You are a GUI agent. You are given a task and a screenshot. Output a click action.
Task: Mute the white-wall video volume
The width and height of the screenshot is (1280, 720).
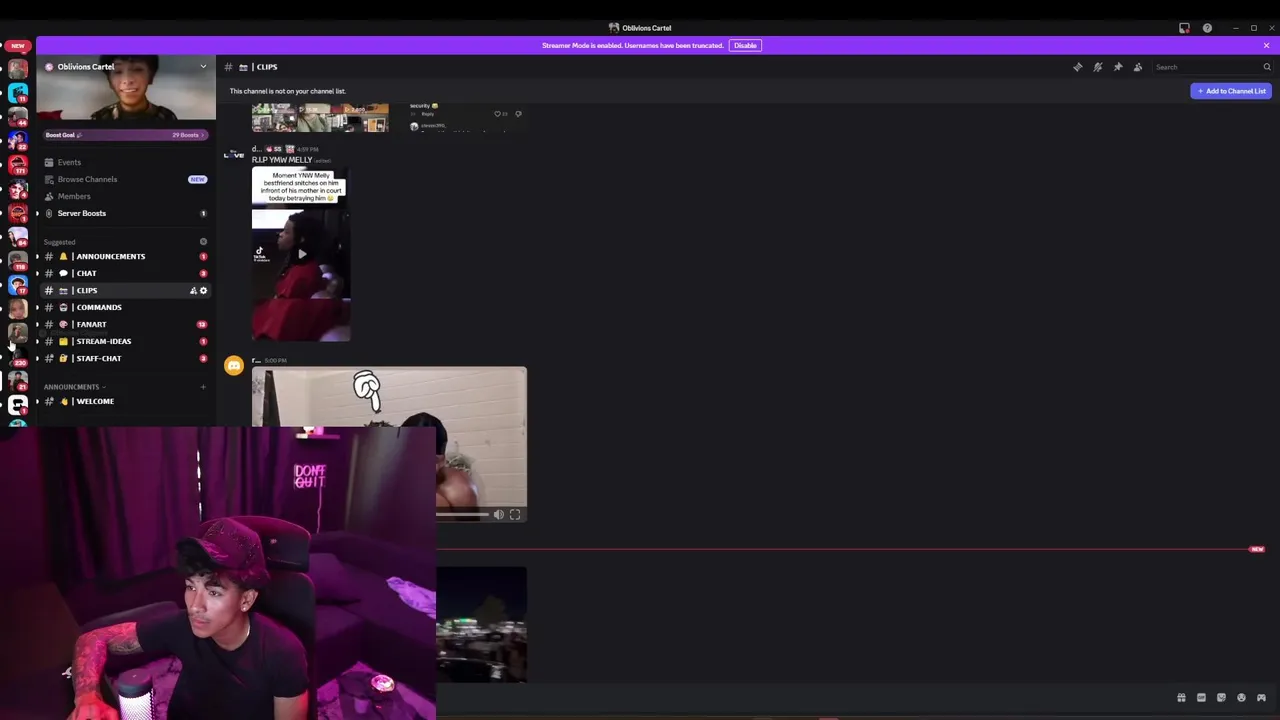click(x=499, y=515)
